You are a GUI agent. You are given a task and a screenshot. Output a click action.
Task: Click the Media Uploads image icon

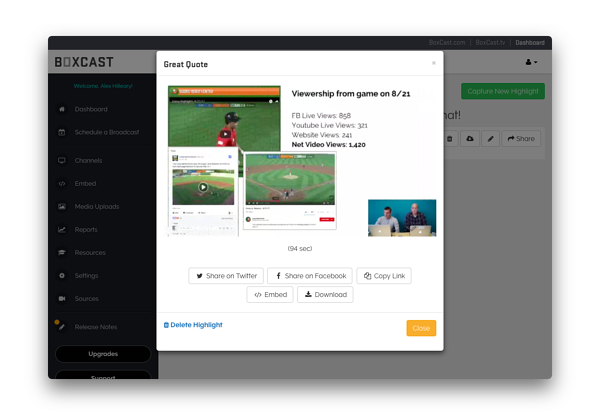(x=63, y=206)
